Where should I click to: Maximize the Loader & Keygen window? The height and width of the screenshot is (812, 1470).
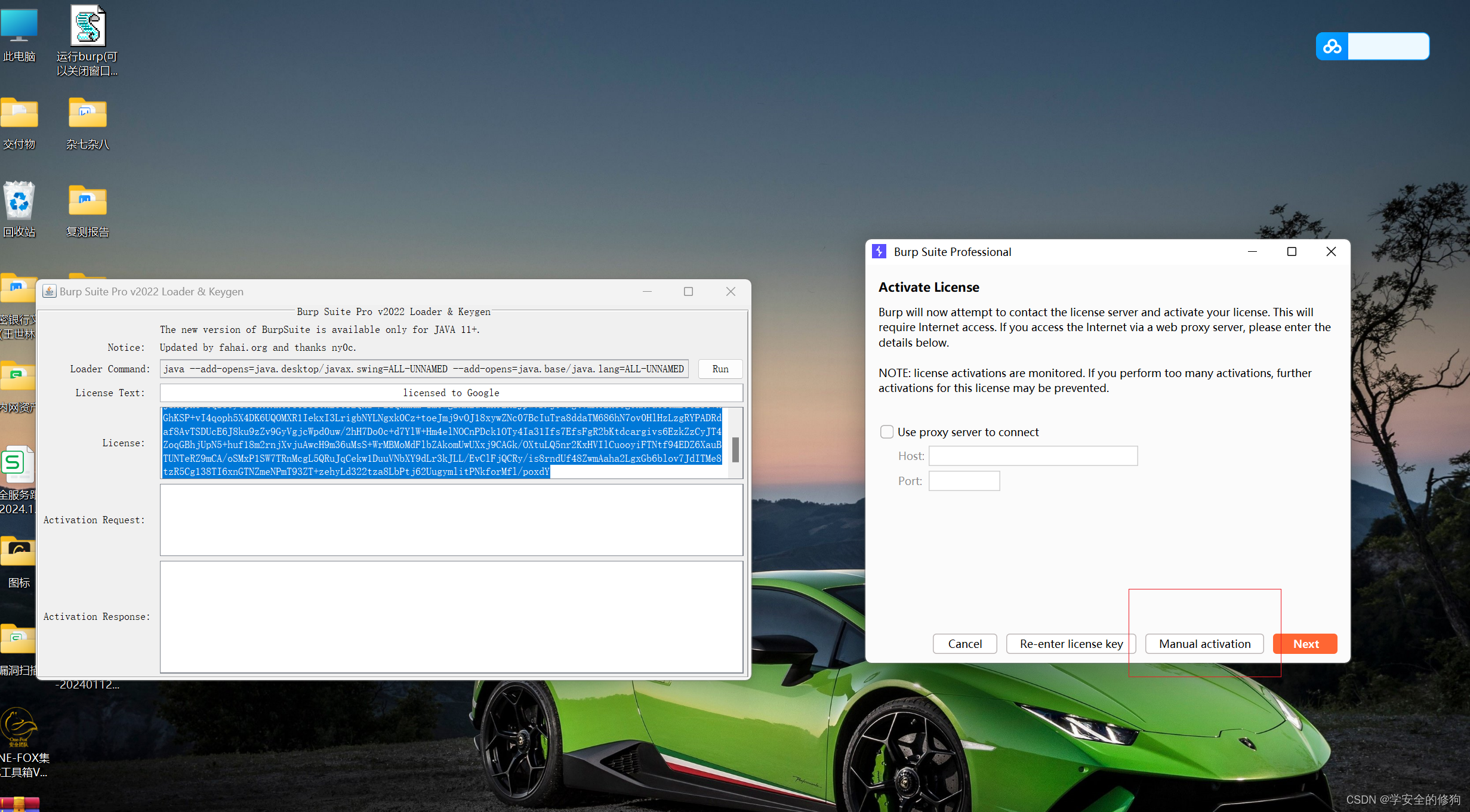coord(688,291)
